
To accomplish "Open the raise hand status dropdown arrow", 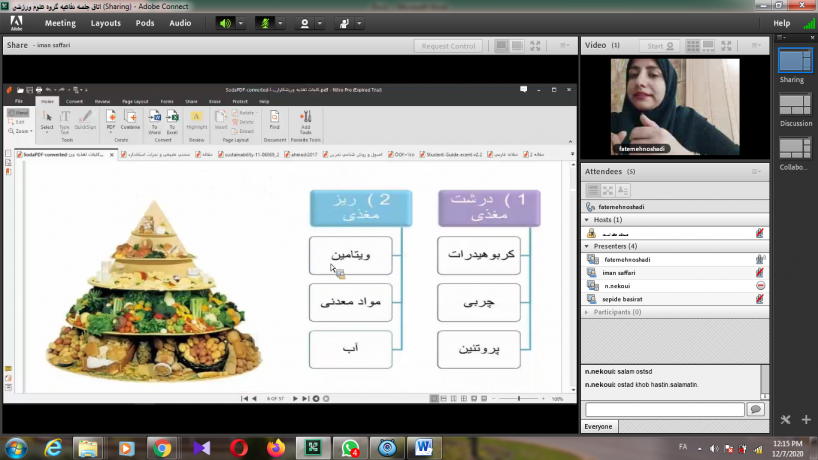I will [x=358, y=23].
